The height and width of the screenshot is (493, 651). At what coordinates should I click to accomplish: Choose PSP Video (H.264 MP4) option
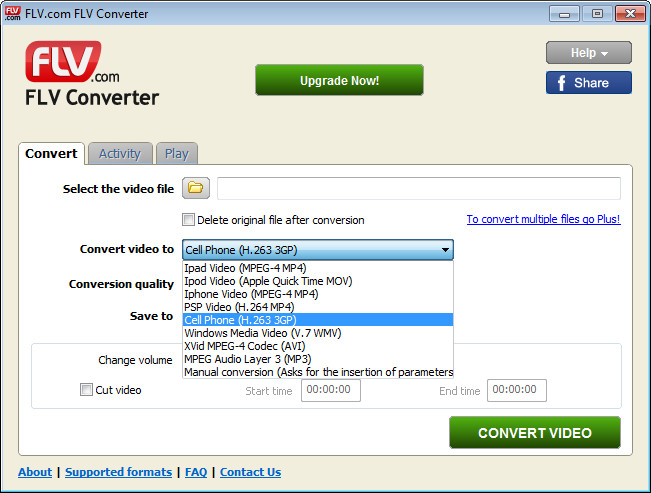318,307
